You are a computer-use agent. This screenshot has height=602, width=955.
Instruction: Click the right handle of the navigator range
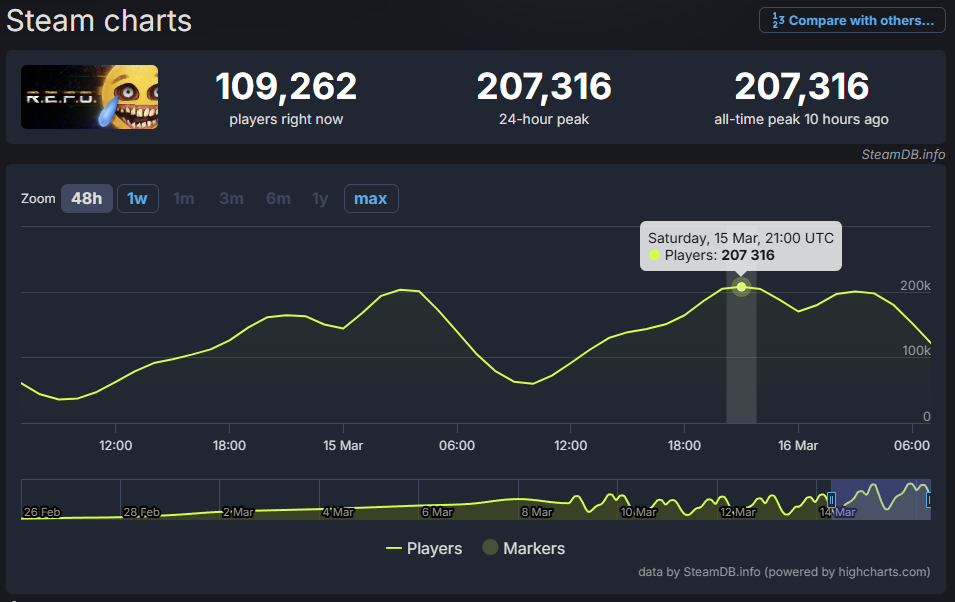pos(929,500)
